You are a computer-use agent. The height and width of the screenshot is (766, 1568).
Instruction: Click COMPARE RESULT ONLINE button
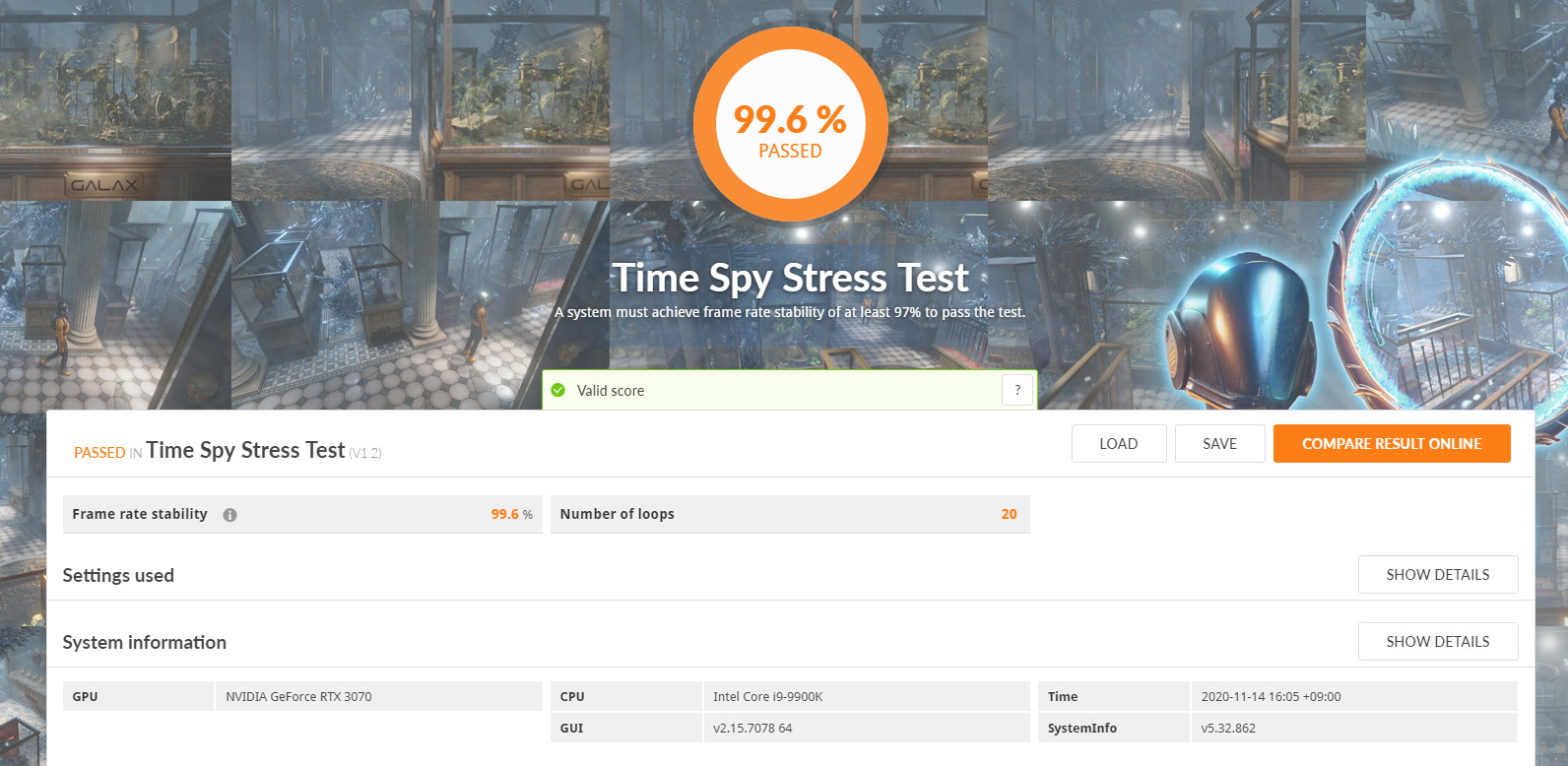1392,444
